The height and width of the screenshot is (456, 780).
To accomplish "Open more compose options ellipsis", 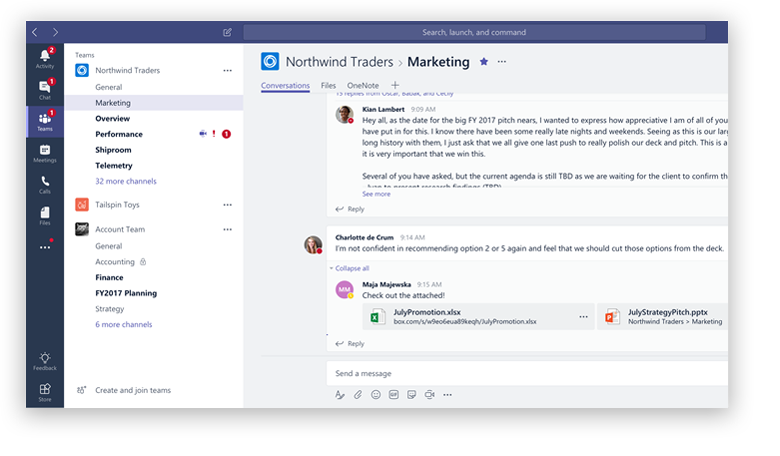I will point(448,395).
